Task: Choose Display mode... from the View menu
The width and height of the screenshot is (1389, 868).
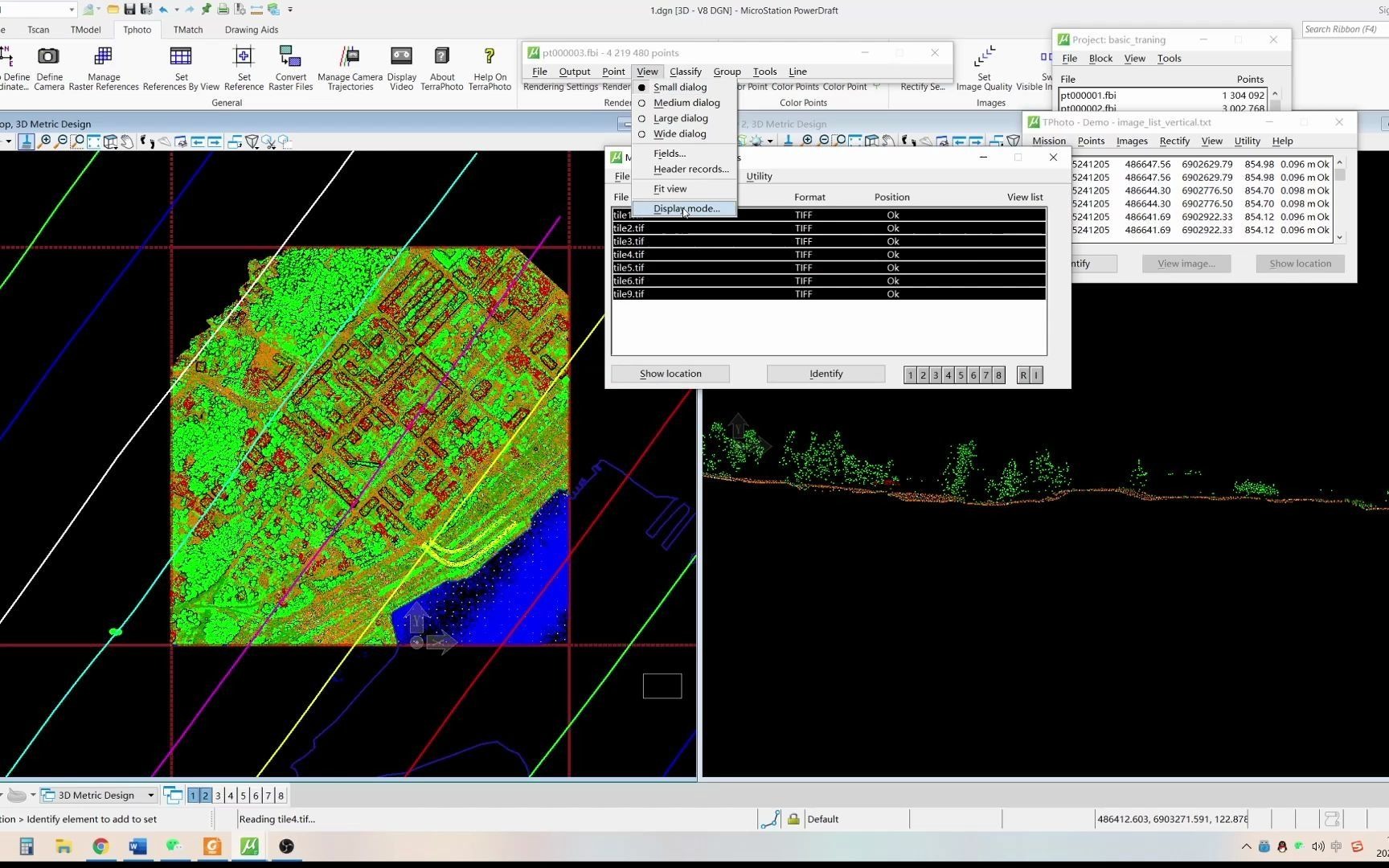Action: (686, 209)
